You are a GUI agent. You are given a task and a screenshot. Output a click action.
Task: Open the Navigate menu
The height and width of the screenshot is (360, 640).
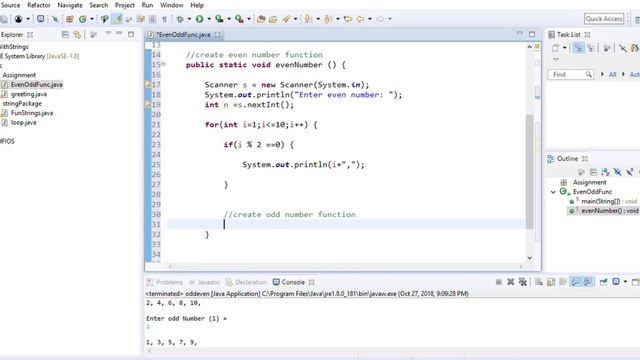coord(70,5)
